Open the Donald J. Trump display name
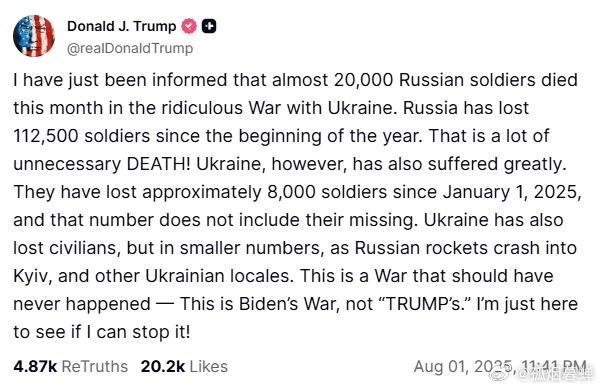Viewport: 601px width, 389px height. tap(122, 26)
